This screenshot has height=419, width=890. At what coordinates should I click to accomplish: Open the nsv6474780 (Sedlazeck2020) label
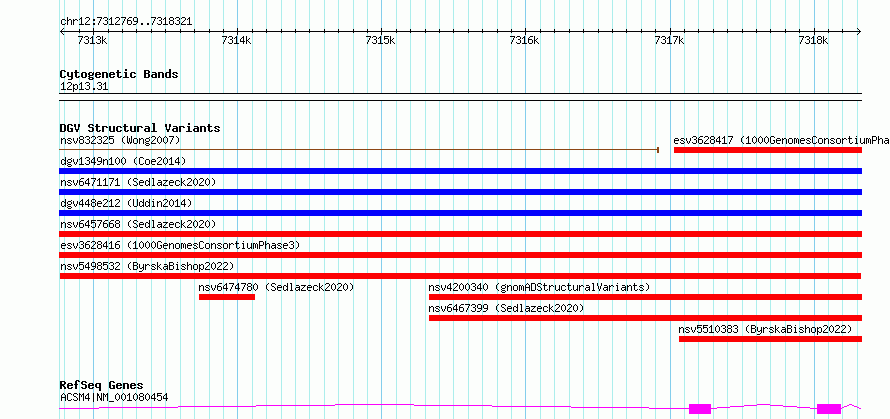[x=276, y=287]
